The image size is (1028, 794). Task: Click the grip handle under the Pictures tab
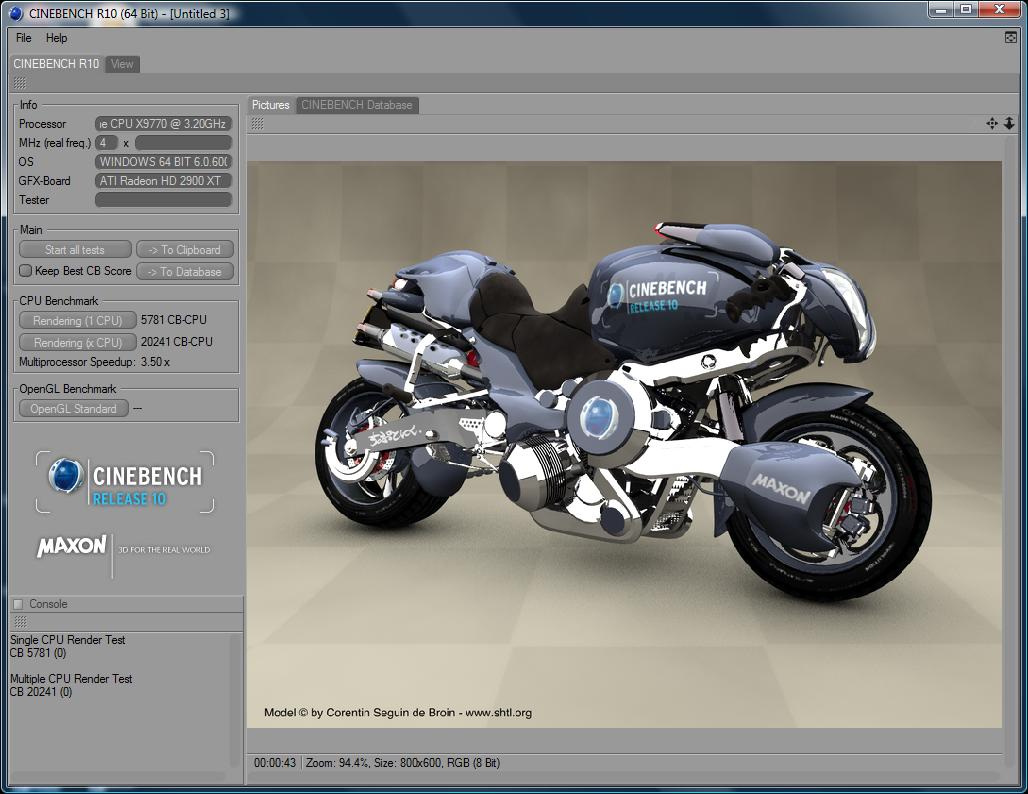[x=257, y=123]
